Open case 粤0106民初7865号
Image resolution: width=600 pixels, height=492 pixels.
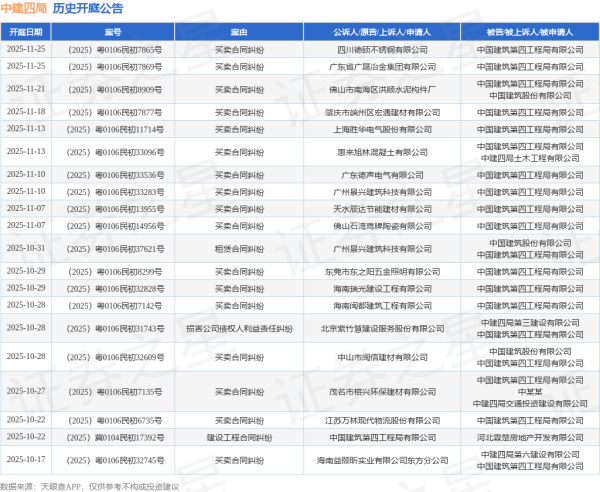(x=112, y=48)
